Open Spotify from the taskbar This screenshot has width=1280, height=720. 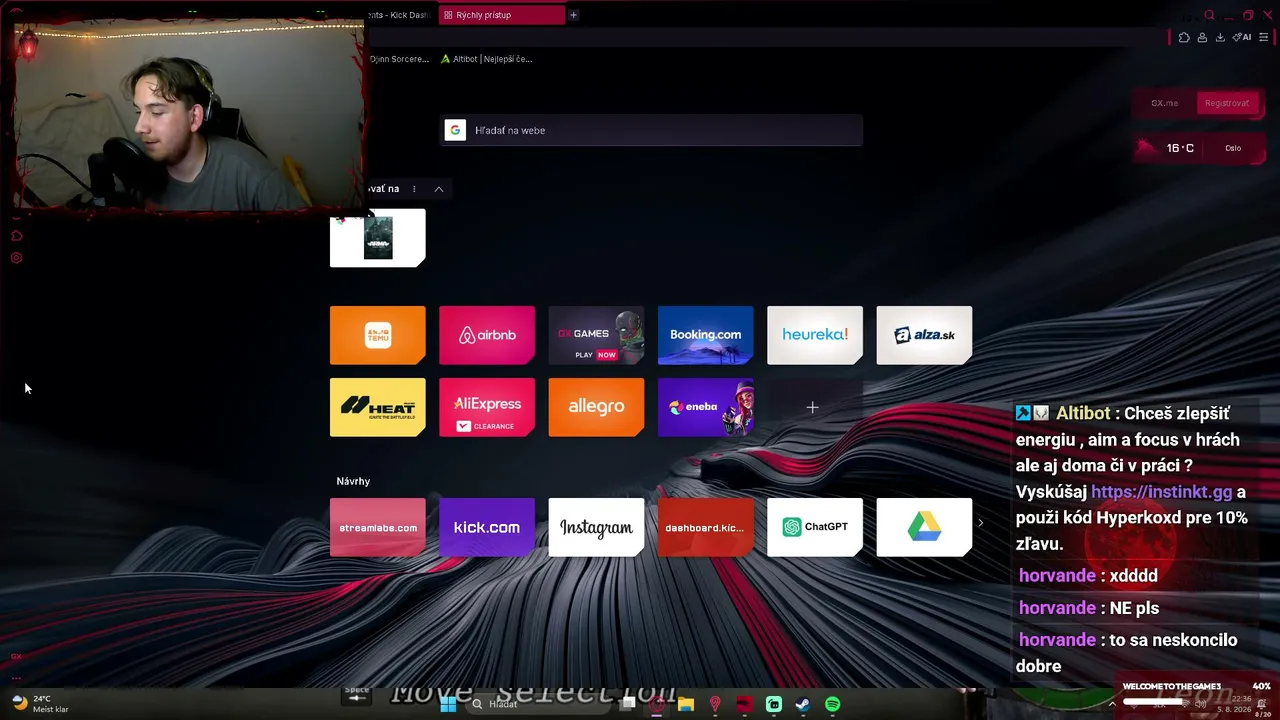[x=832, y=704]
